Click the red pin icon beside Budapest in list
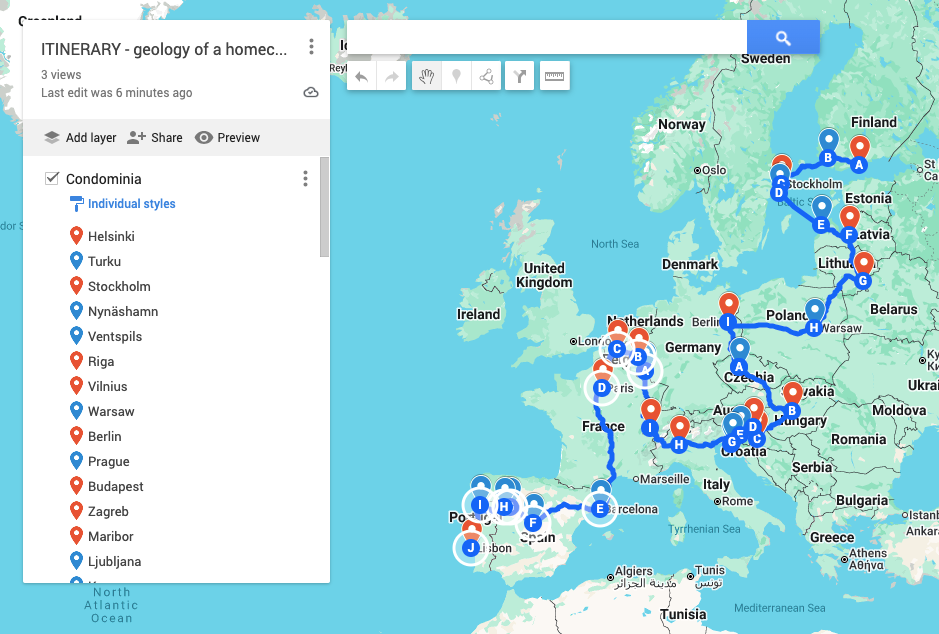939x634 pixels. (x=76, y=486)
